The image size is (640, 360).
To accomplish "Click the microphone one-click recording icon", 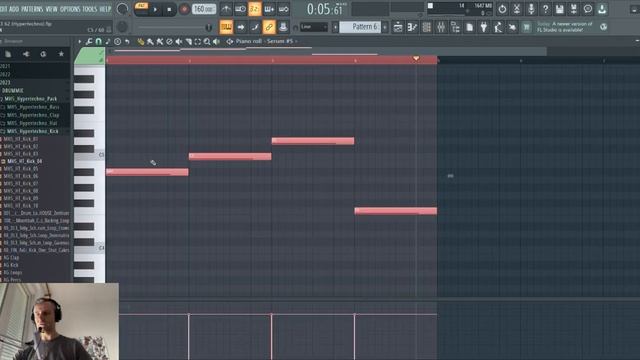I will pos(531,9).
